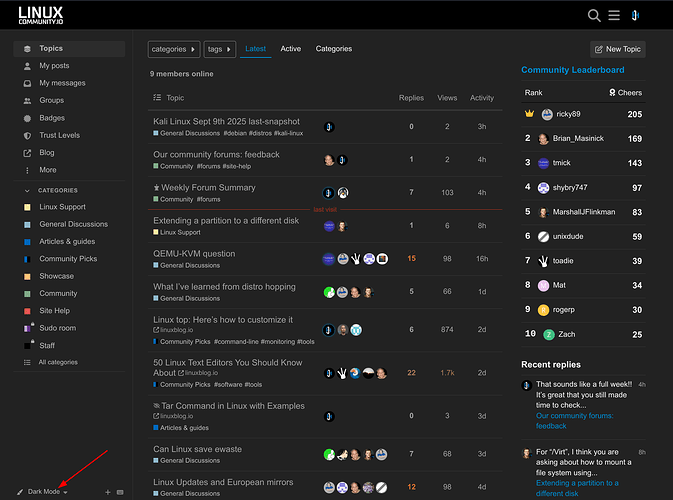Click the bulk select icon beside Topic

click(x=157, y=98)
